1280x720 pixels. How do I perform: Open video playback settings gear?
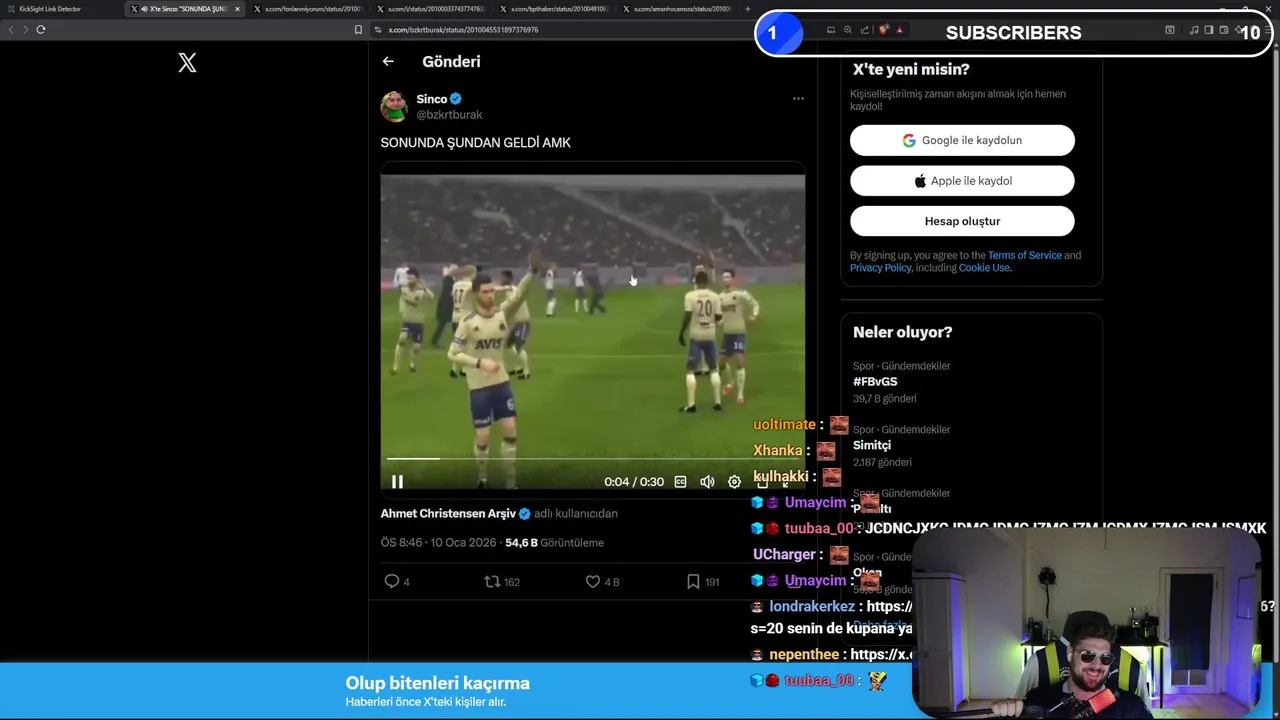click(x=734, y=482)
